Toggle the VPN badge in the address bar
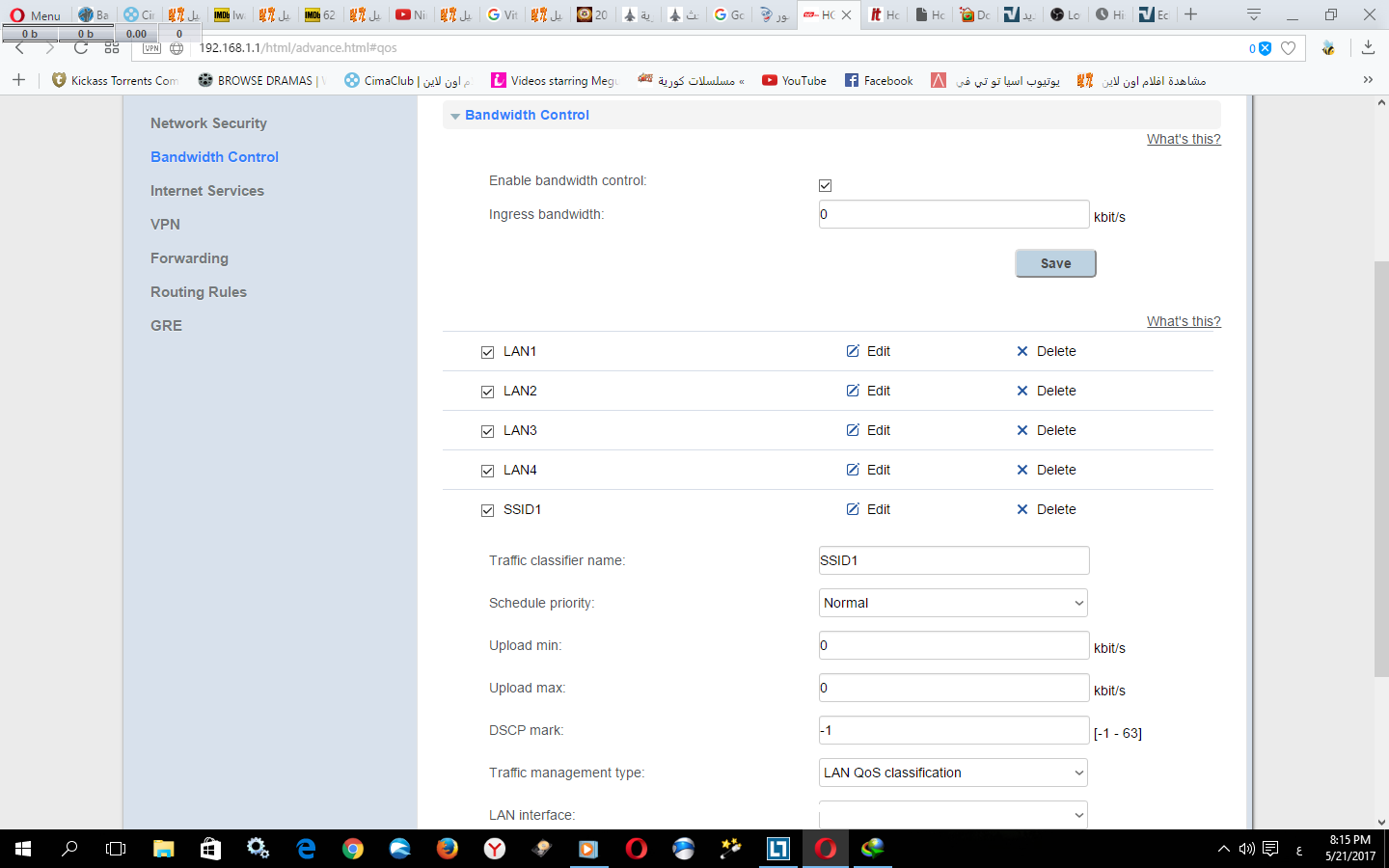 151,48
